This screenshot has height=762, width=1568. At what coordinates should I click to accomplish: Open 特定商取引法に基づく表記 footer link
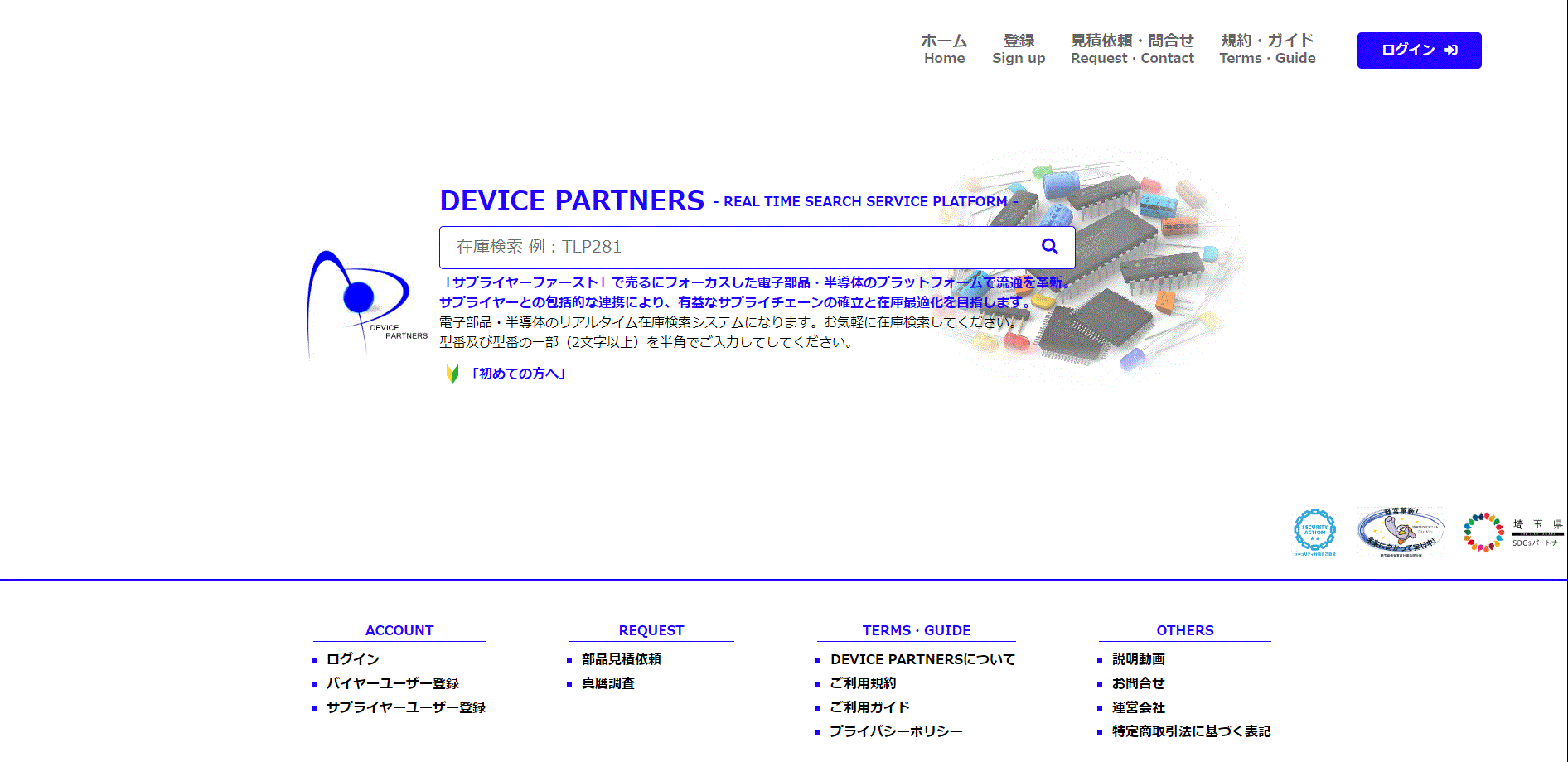click(x=1191, y=731)
